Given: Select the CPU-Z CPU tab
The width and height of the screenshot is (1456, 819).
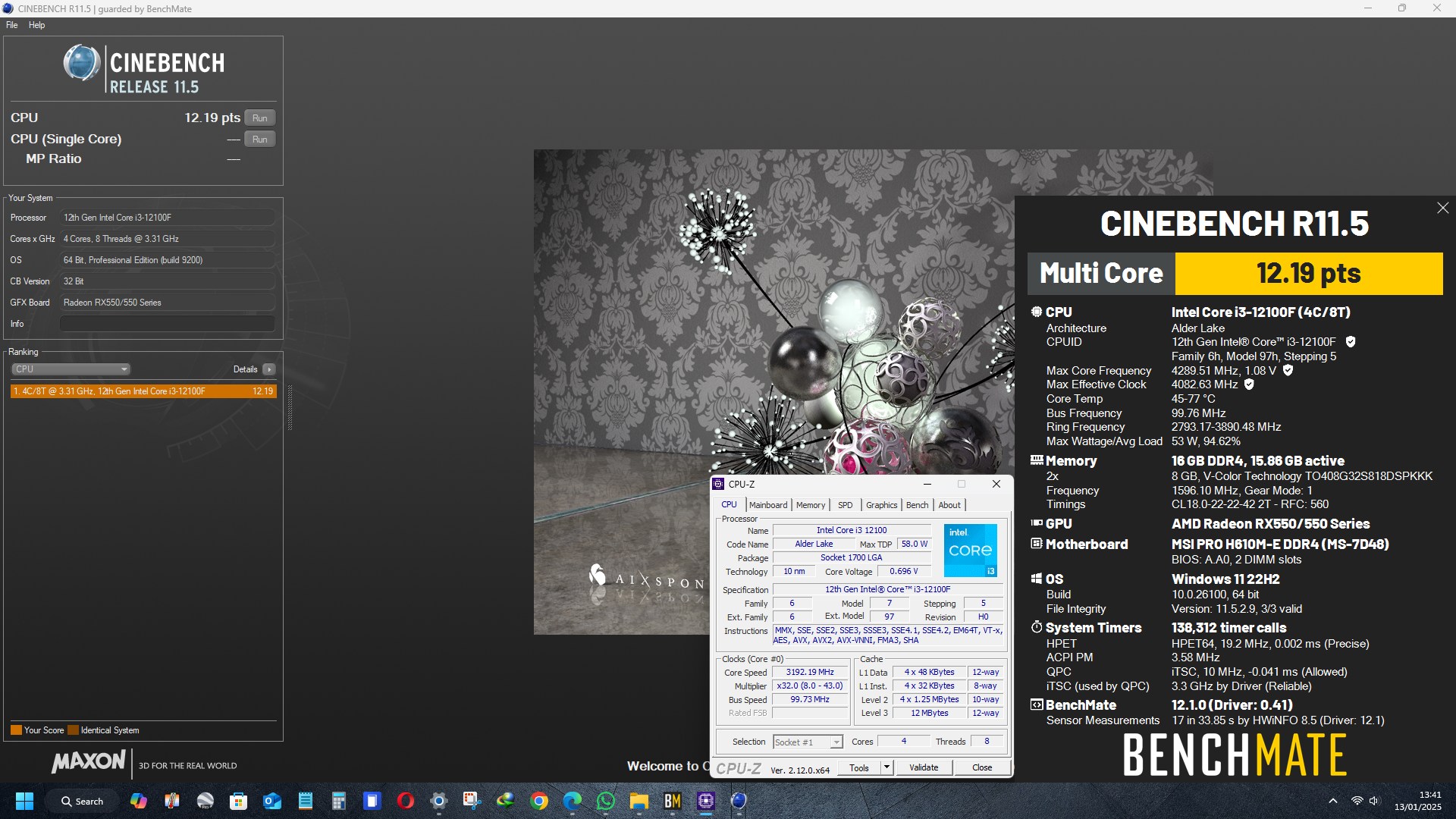Looking at the screenshot, I should click(x=729, y=504).
